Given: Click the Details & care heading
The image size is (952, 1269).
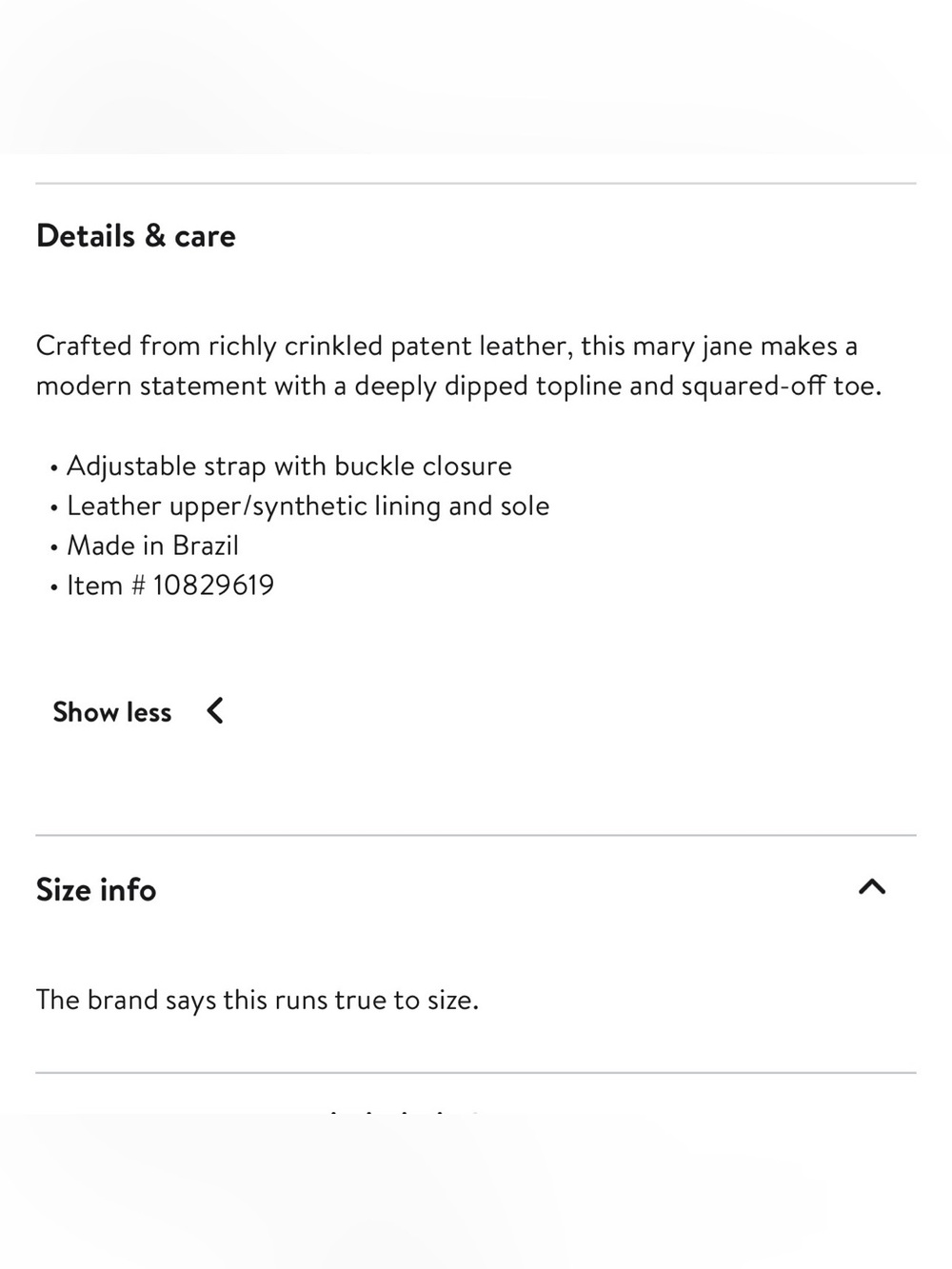Looking at the screenshot, I should pyautogui.click(x=136, y=236).
